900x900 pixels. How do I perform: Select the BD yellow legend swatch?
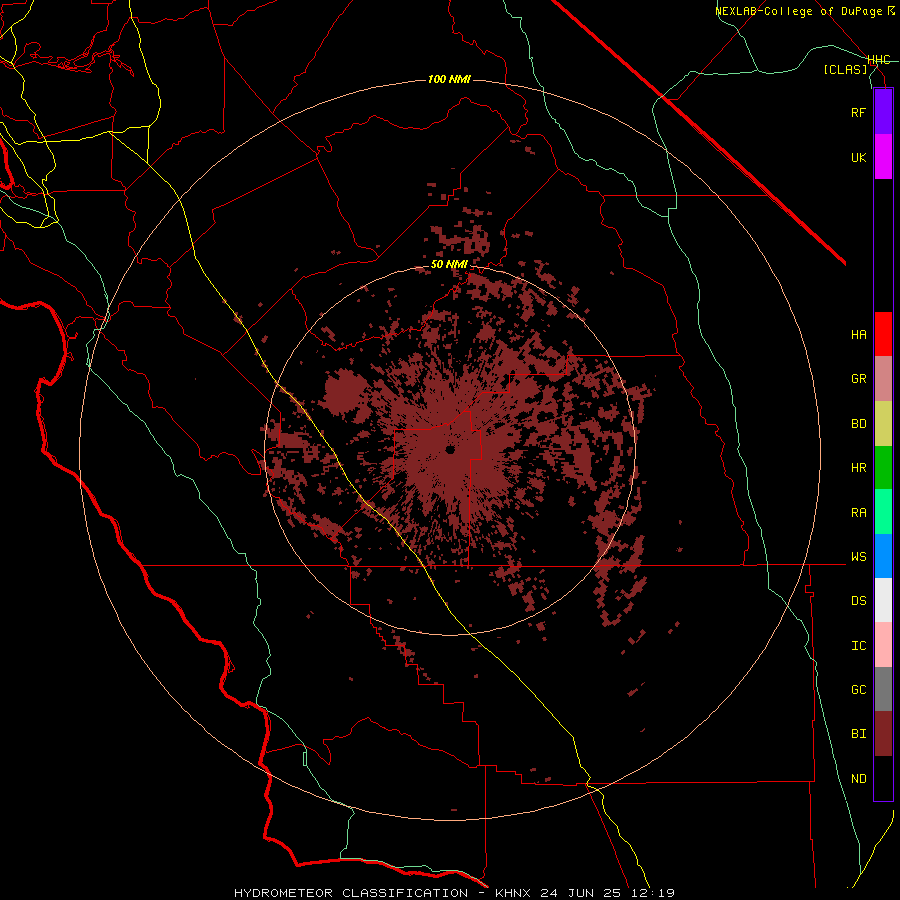pos(883,423)
